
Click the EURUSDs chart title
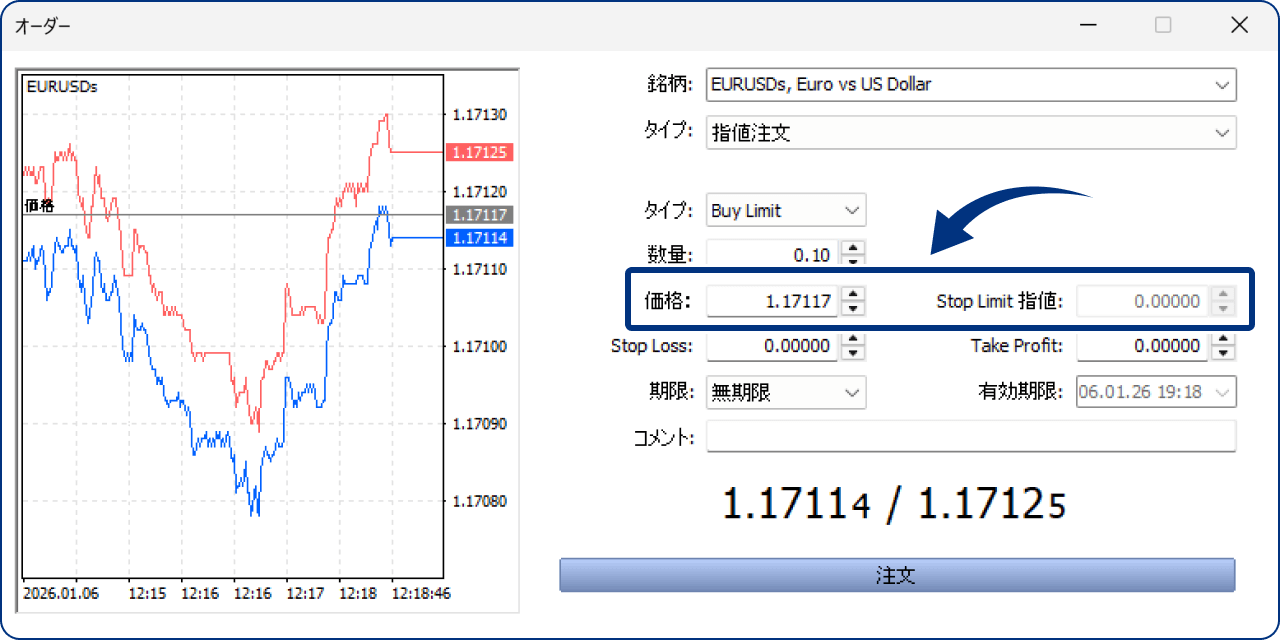pos(62,87)
